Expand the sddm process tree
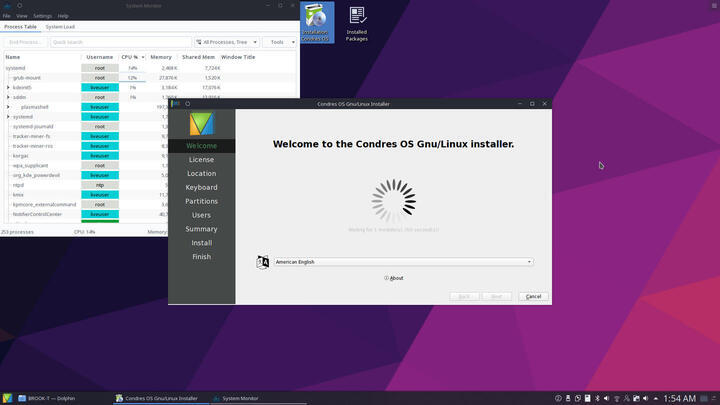Image resolution: width=720 pixels, height=405 pixels. click(x=8, y=97)
